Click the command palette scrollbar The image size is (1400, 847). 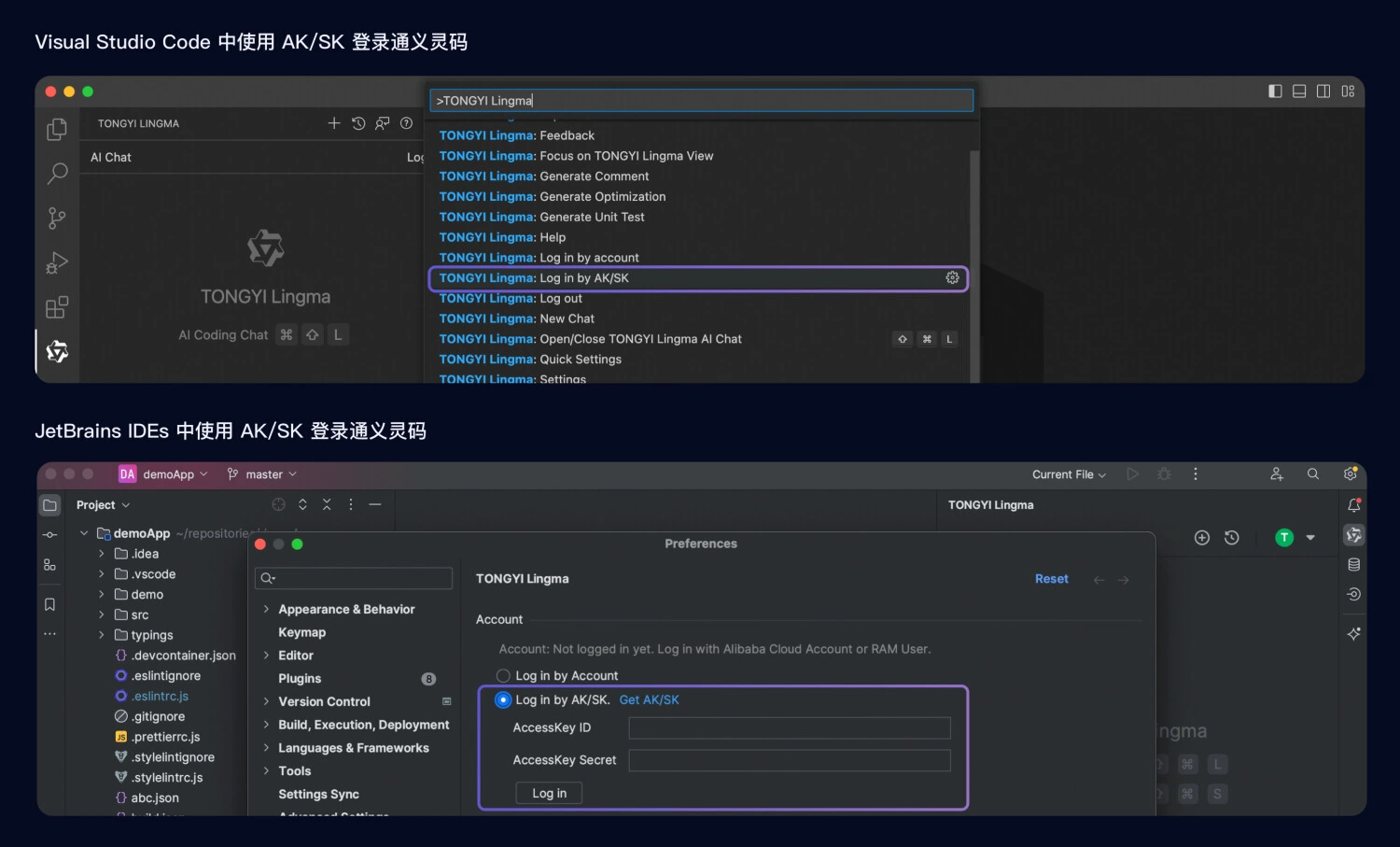click(x=974, y=266)
